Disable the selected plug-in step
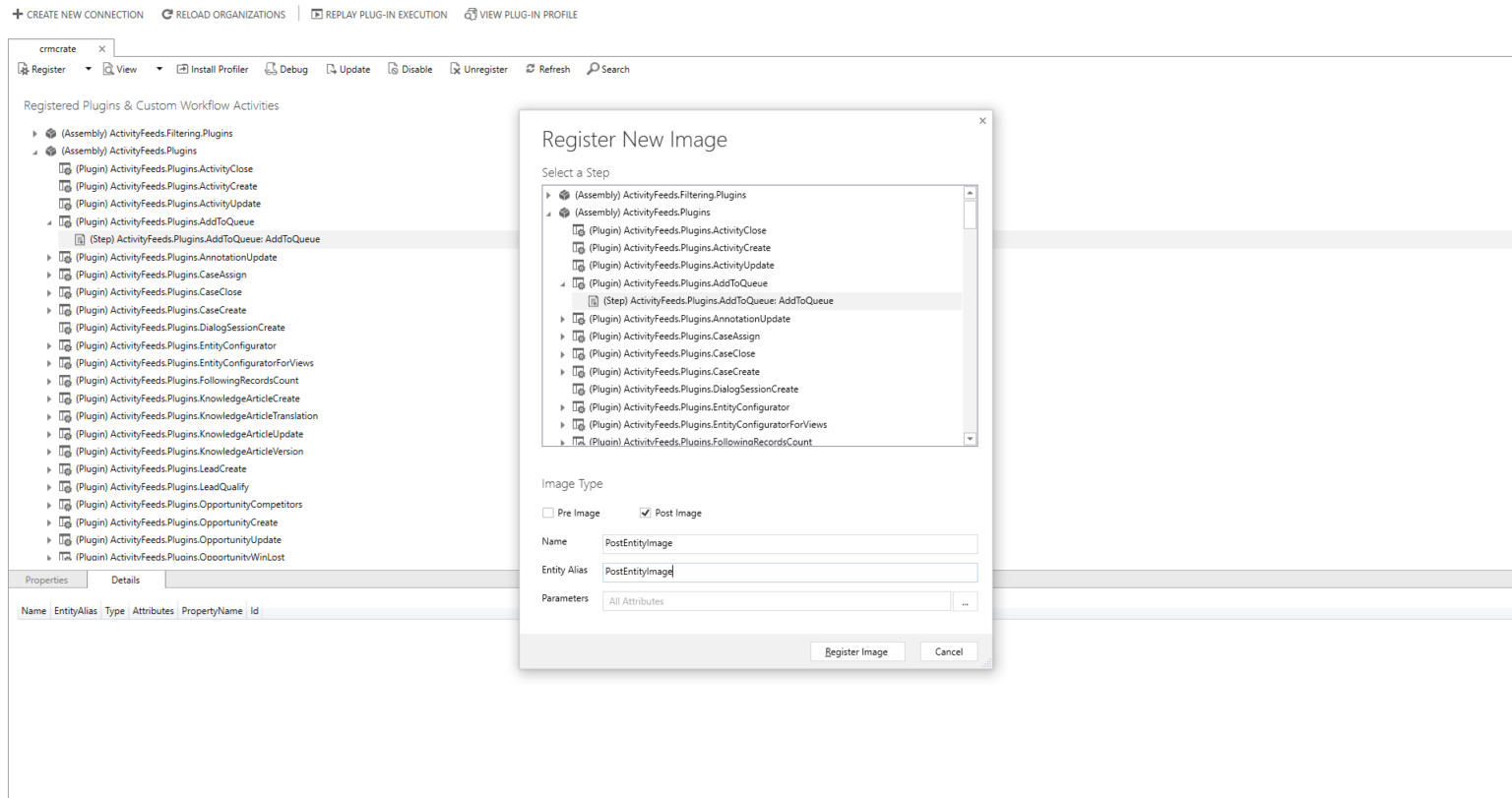The height and width of the screenshot is (798, 1512). pyautogui.click(x=409, y=69)
